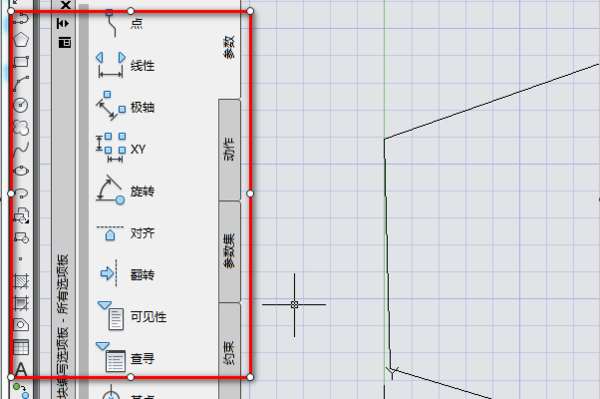Toggle auto-hide on the palette

(64, 24)
